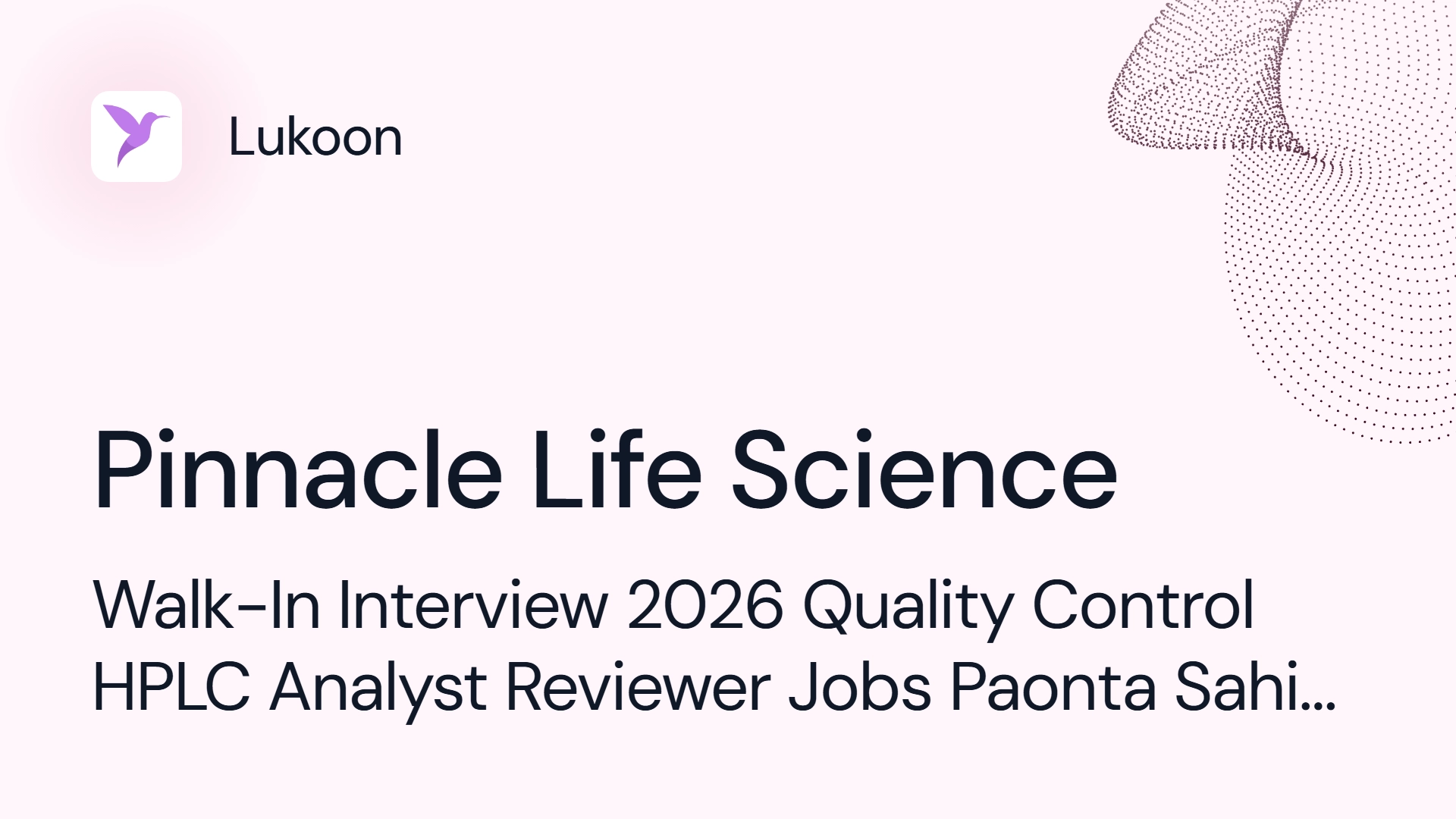Click the word Reviewer in subtitle

click(x=638, y=688)
